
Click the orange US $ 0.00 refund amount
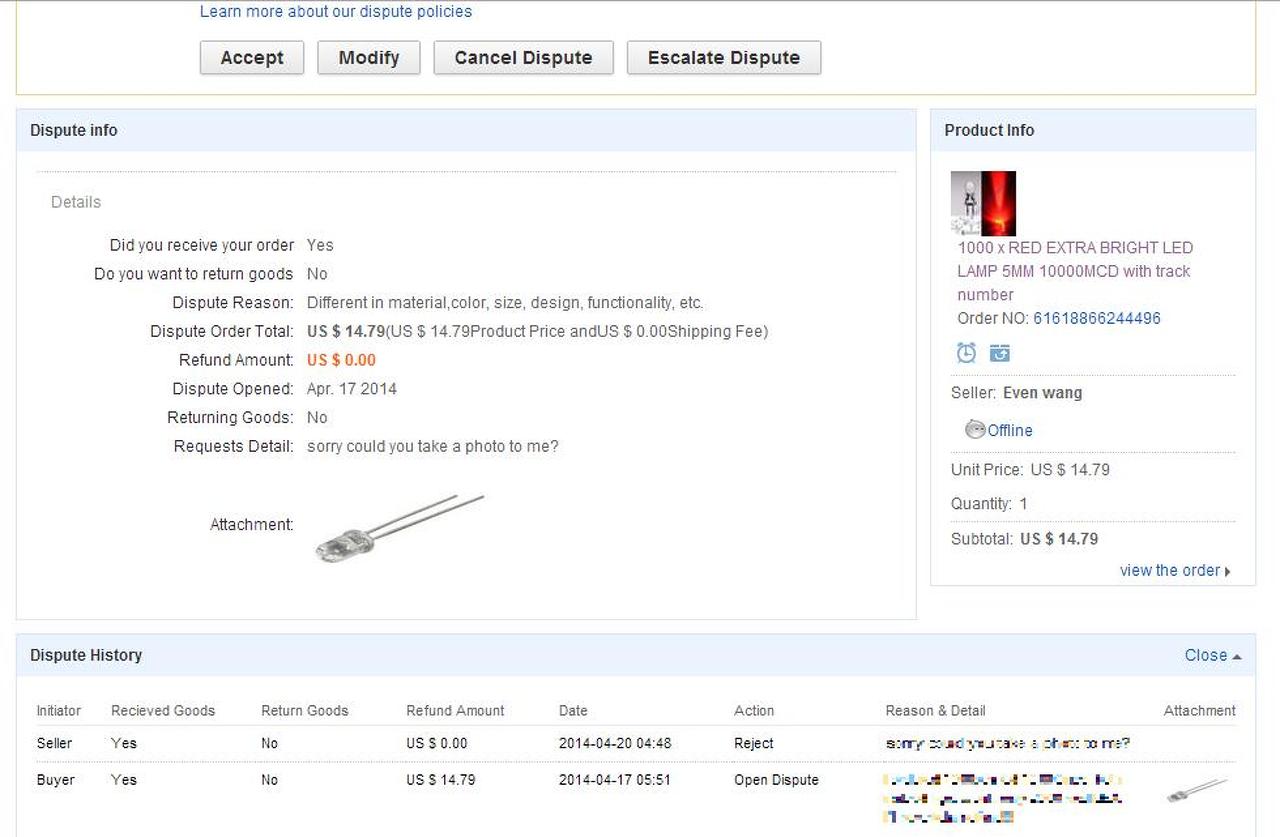click(341, 361)
